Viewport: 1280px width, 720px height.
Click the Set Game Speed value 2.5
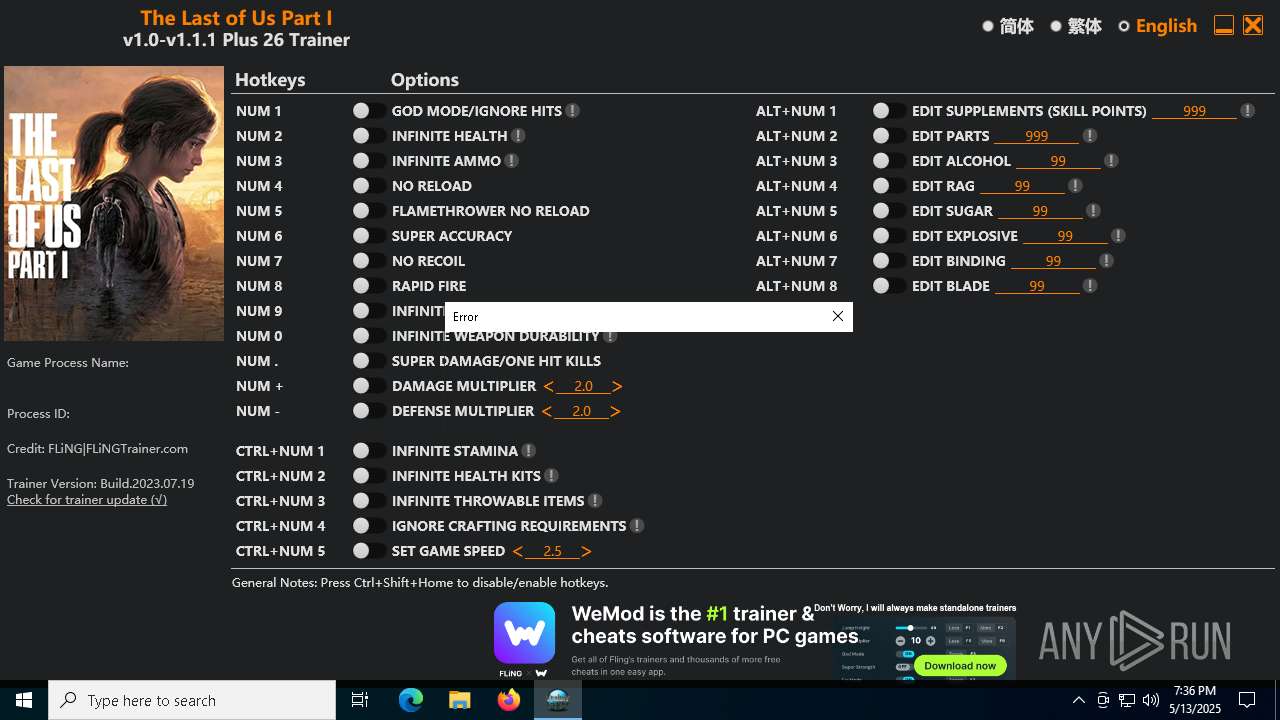pyautogui.click(x=552, y=551)
